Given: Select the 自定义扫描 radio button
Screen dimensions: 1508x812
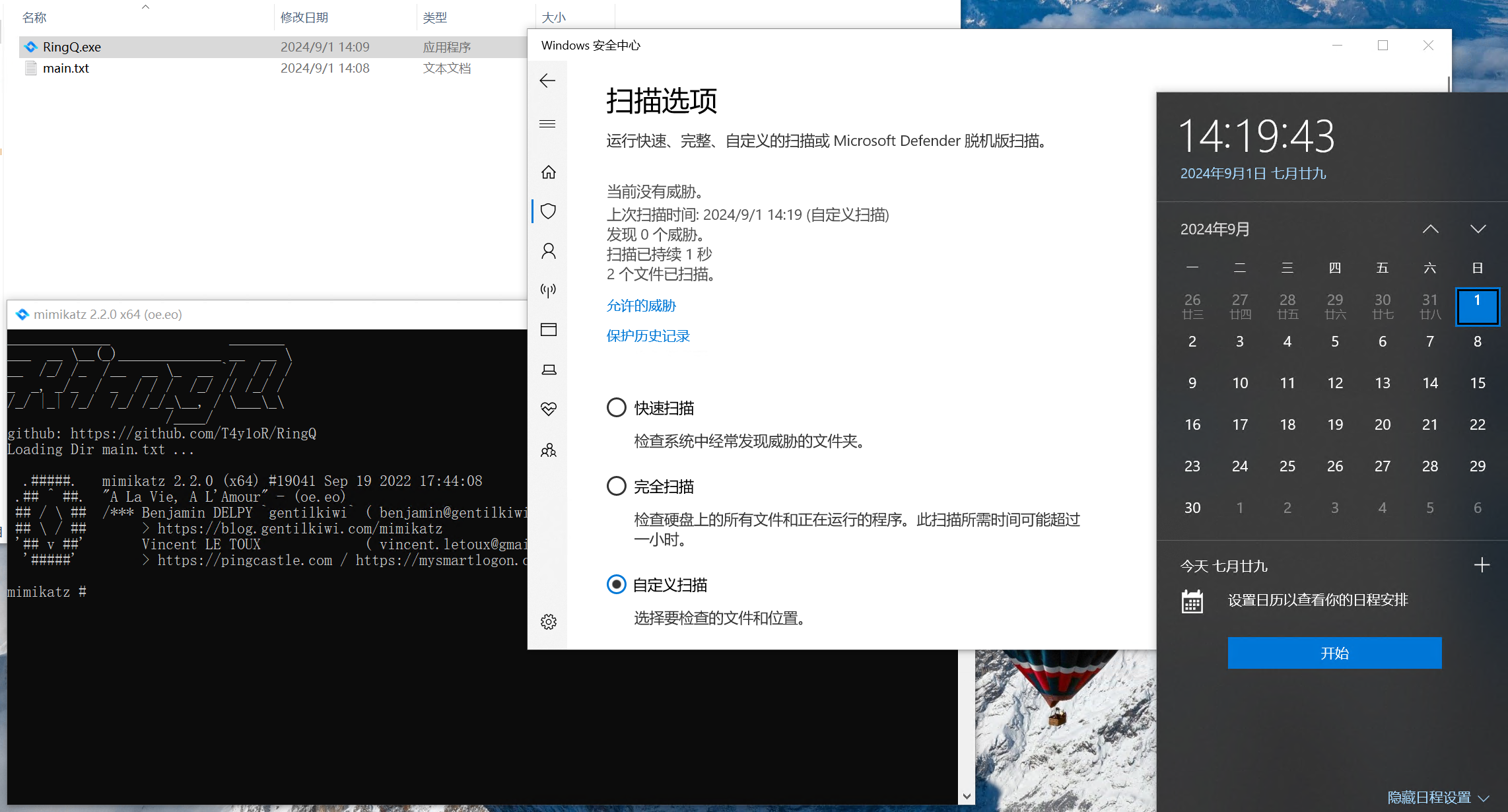Looking at the screenshot, I should point(616,584).
